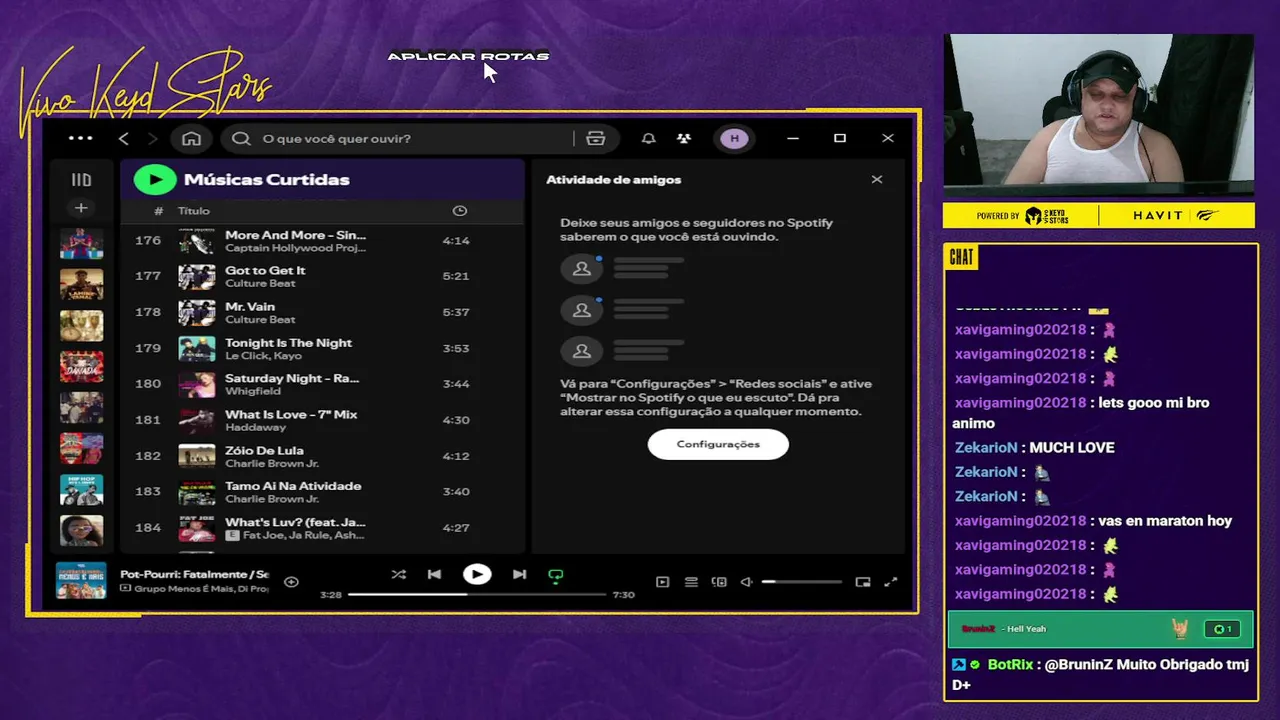Open the profile avatar H menu

[734, 138]
